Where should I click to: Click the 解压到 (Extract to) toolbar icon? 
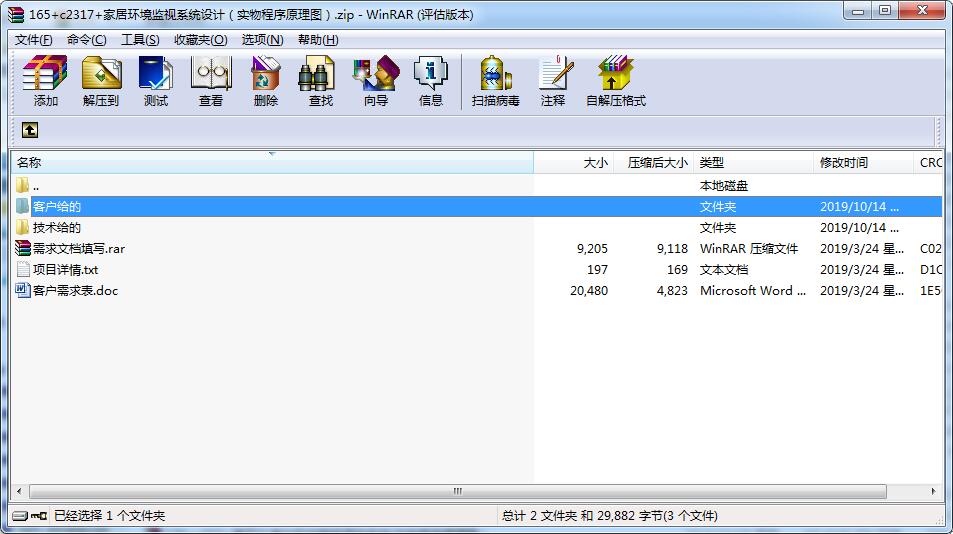pos(101,81)
